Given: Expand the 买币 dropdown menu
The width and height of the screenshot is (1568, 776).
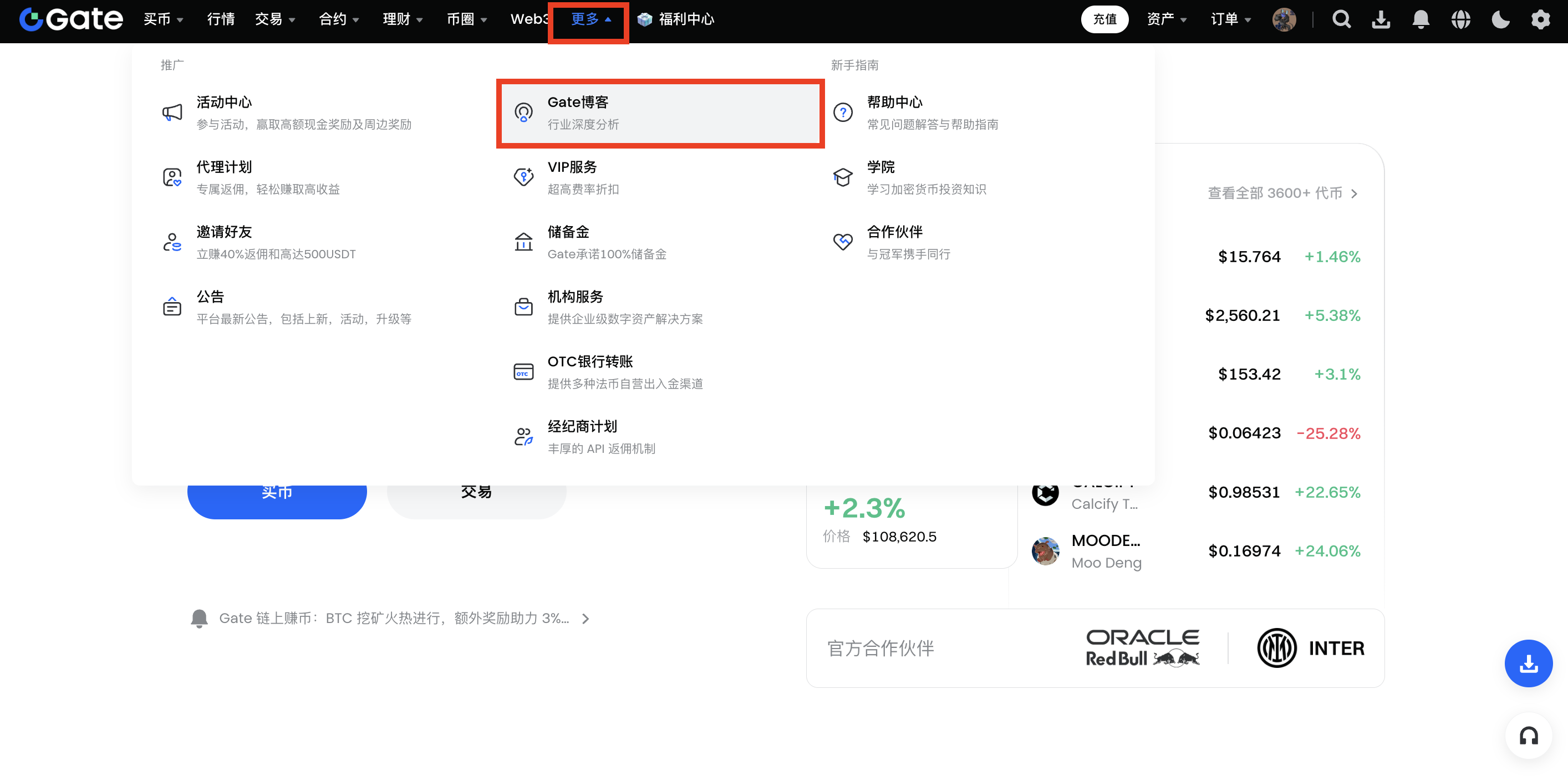Looking at the screenshot, I should click(162, 19).
